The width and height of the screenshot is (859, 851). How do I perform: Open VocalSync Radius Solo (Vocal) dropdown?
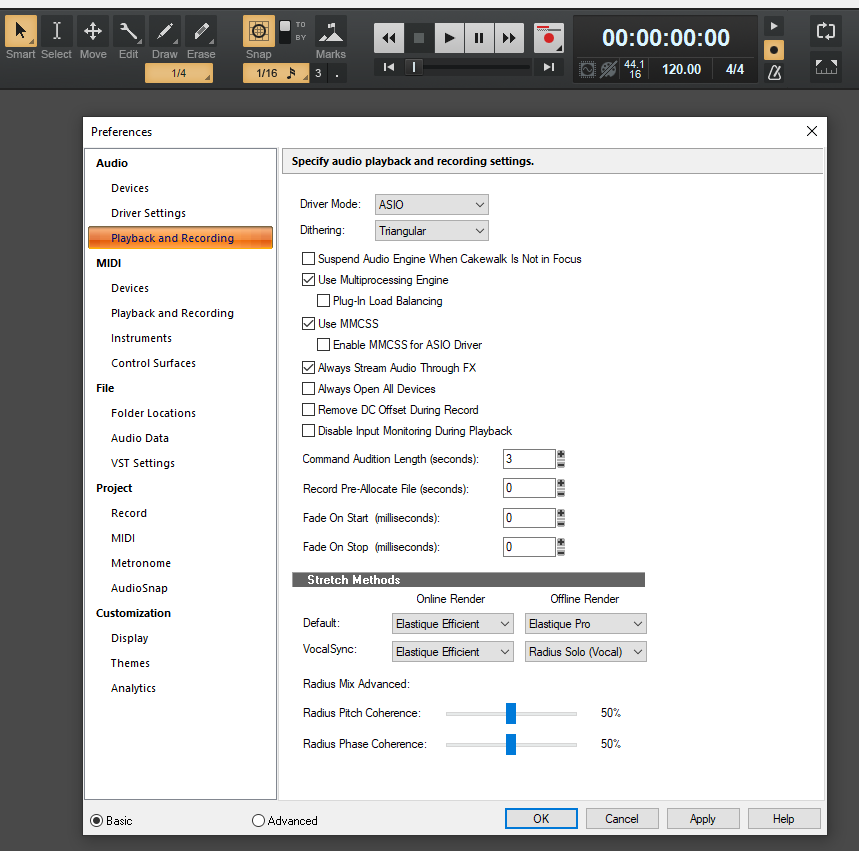click(586, 652)
